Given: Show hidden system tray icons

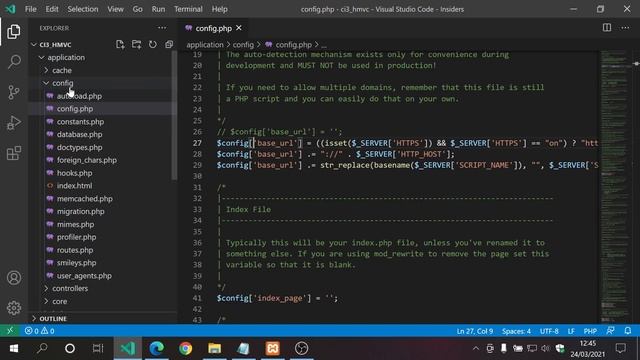Looking at the screenshot, I should coord(476,348).
